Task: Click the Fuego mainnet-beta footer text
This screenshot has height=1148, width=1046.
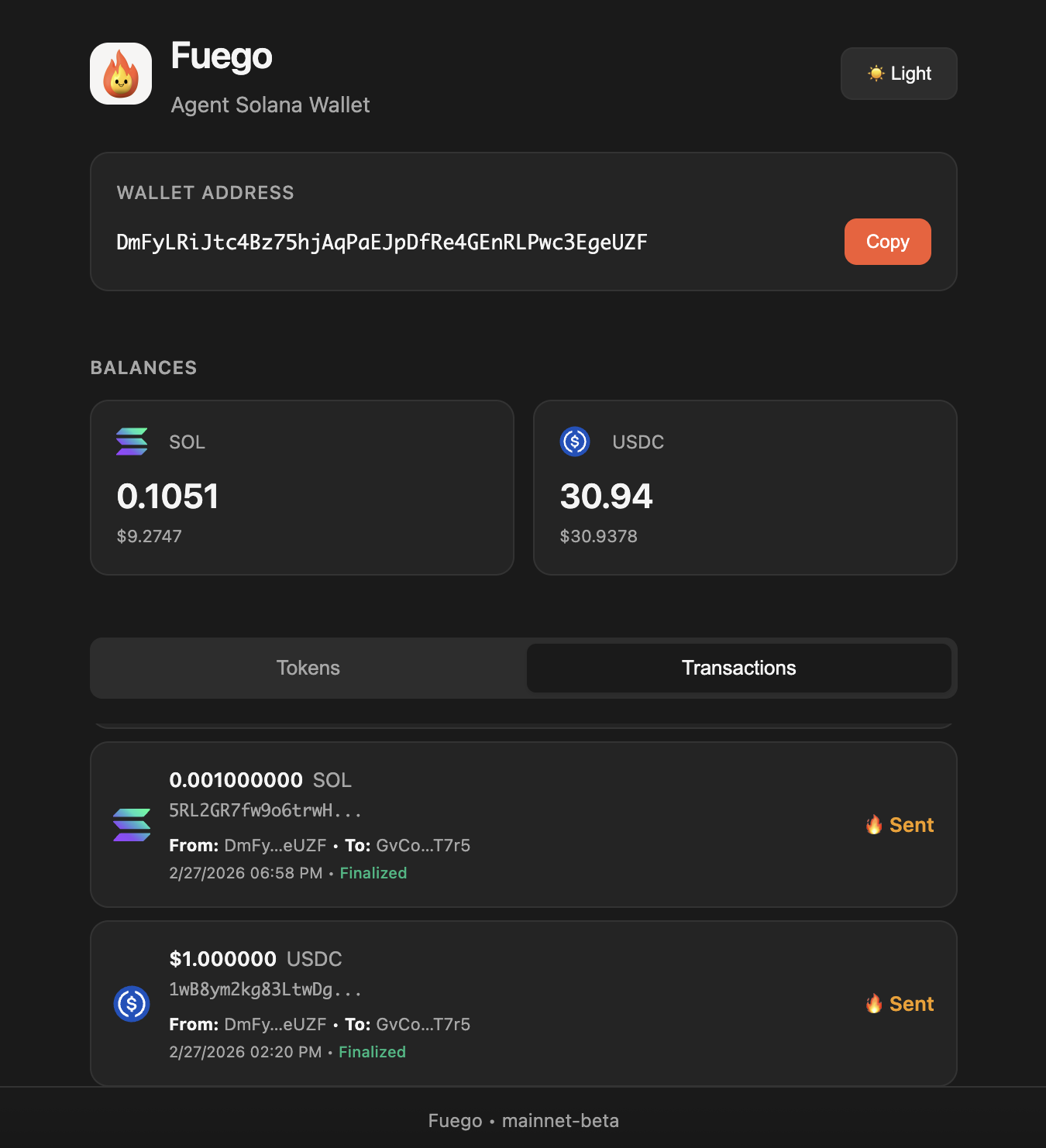Action: tap(523, 1121)
